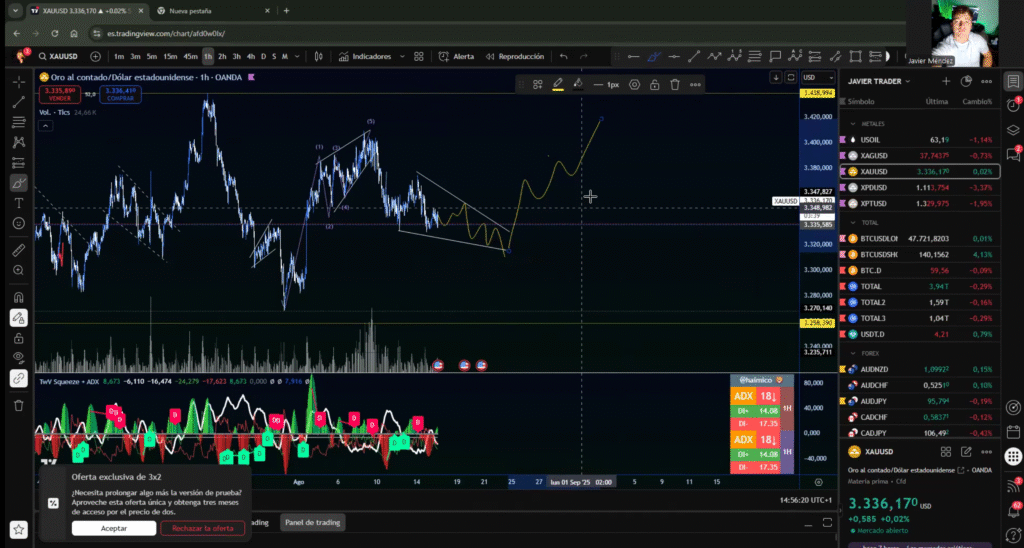Open the Fibonacci retracement tools
The height and width of the screenshot is (548, 1024).
pyautogui.click(x=19, y=122)
